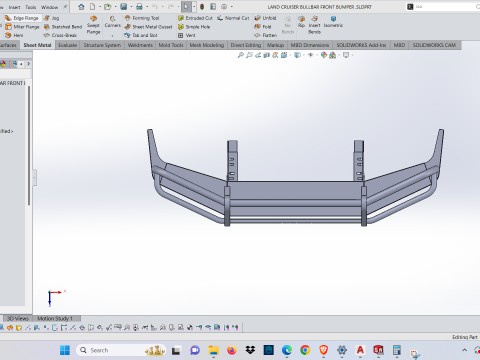Click the Save icon
Image resolution: width=480 pixels, height=360 pixels.
(124, 7)
